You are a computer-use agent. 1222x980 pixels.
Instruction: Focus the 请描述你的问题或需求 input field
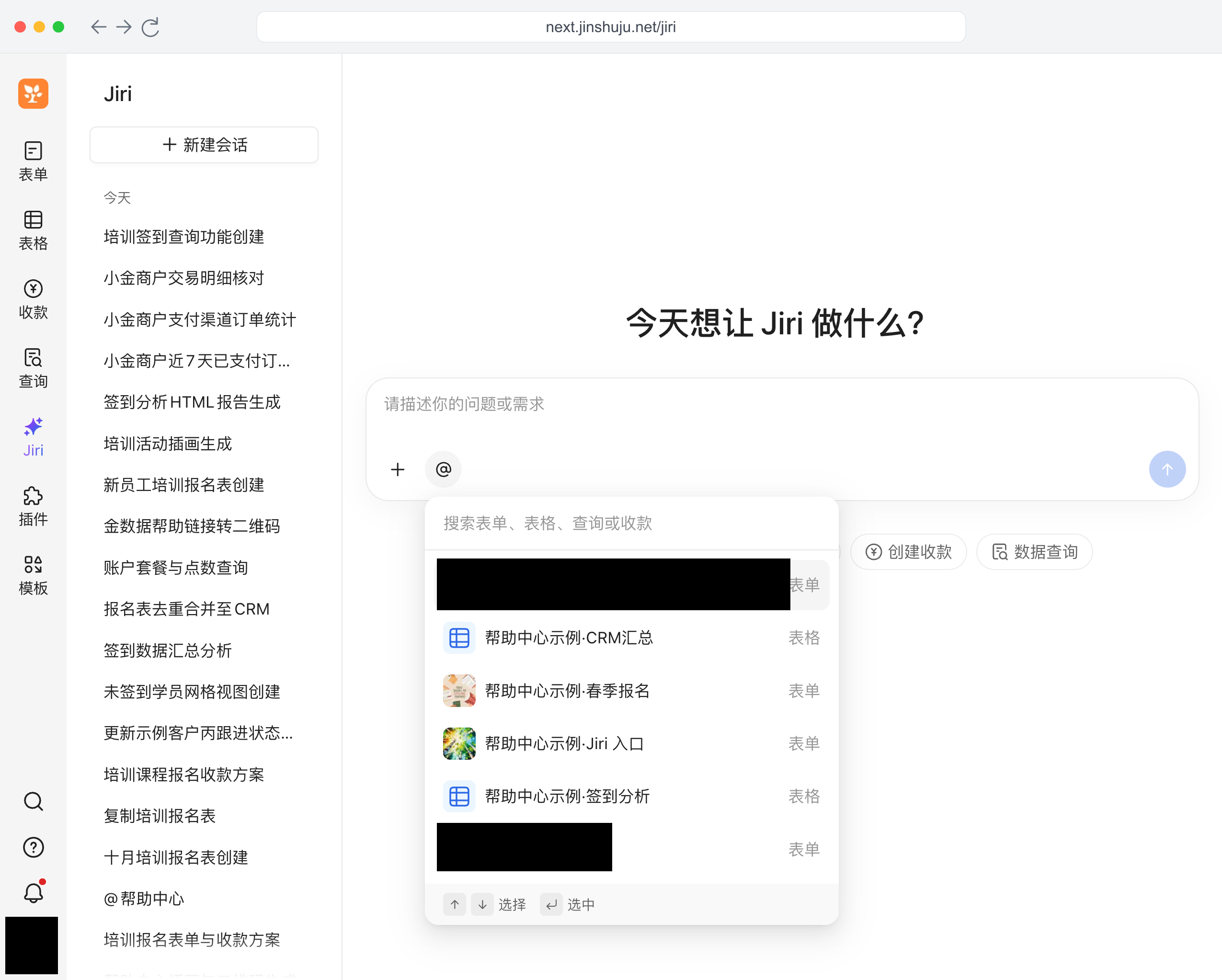point(782,404)
